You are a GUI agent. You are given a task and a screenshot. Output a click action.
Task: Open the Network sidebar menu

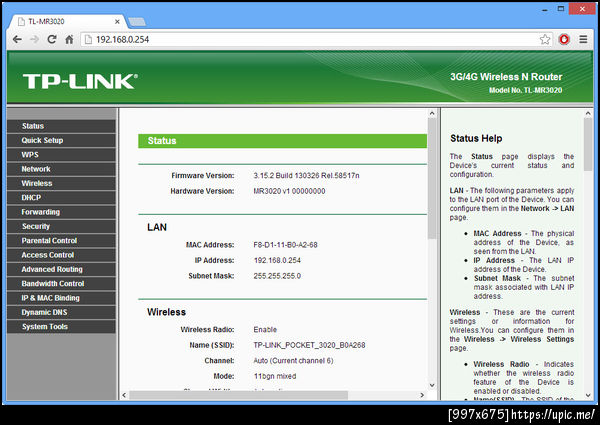tap(61, 169)
